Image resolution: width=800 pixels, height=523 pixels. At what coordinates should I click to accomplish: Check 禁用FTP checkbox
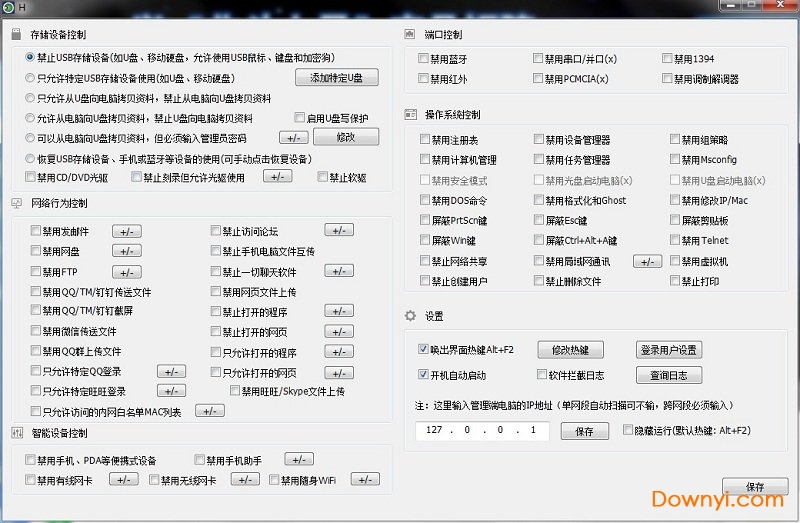[35, 271]
